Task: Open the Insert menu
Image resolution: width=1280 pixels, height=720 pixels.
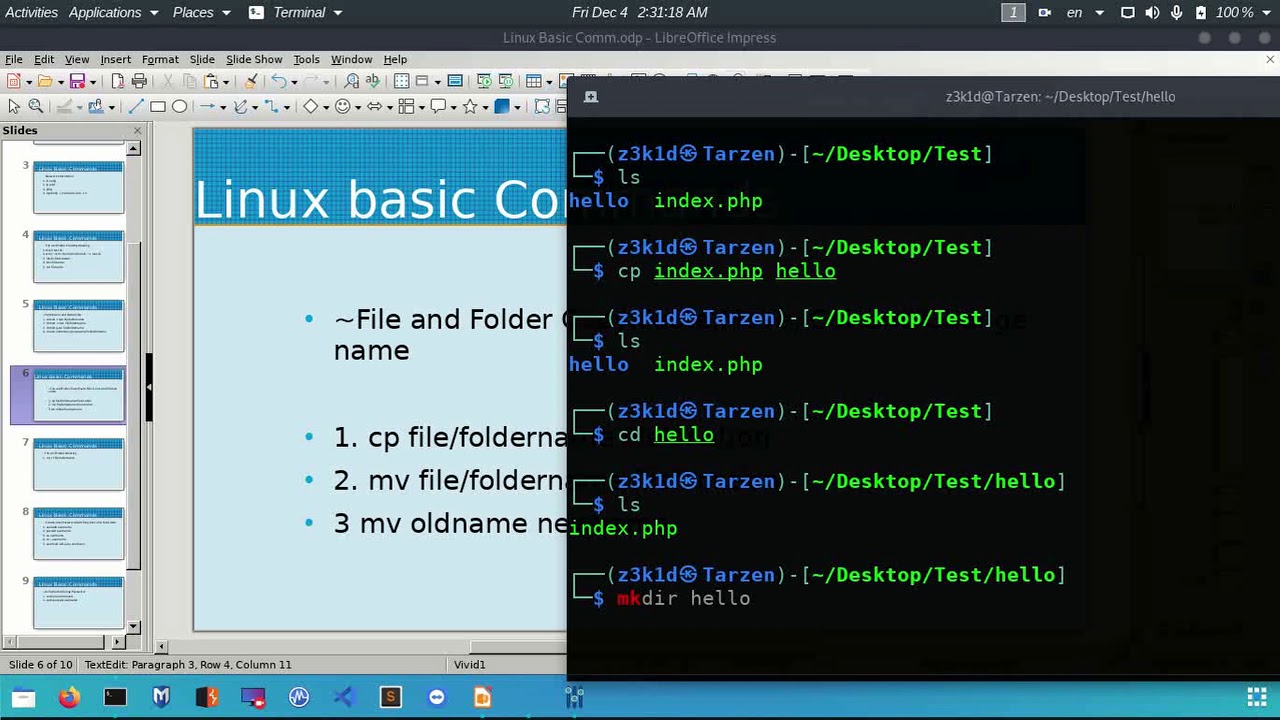Action: pyautogui.click(x=115, y=59)
